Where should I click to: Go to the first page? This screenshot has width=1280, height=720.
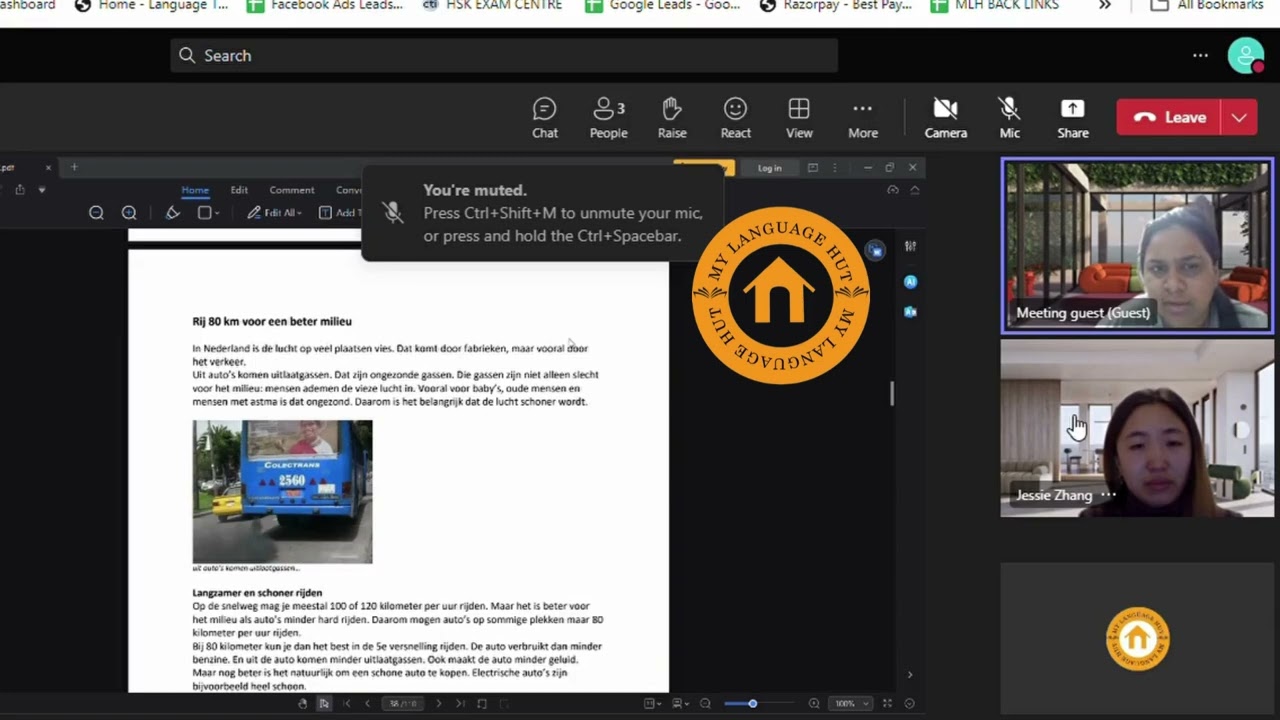346,704
